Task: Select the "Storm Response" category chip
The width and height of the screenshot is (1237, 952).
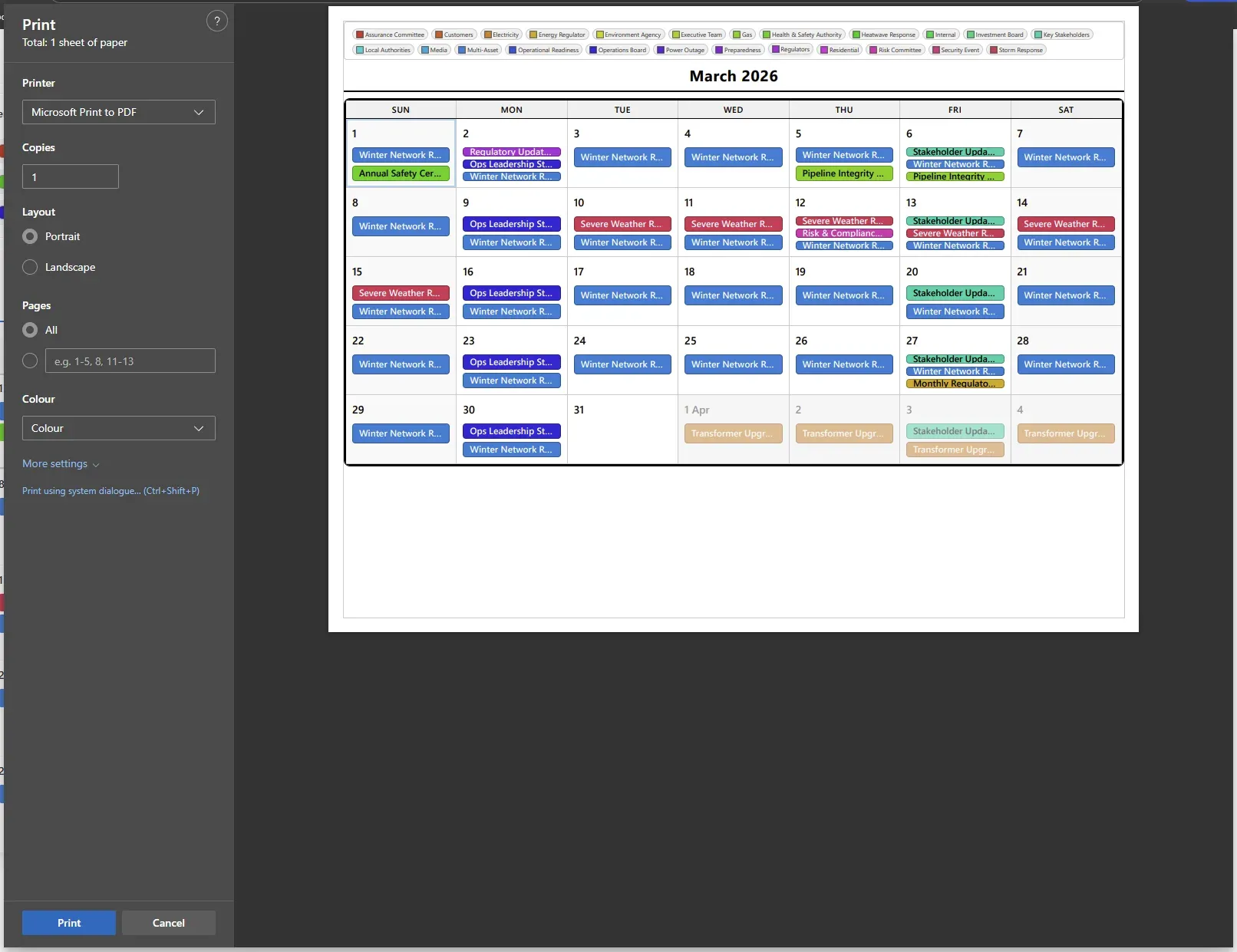Action: [x=1016, y=50]
